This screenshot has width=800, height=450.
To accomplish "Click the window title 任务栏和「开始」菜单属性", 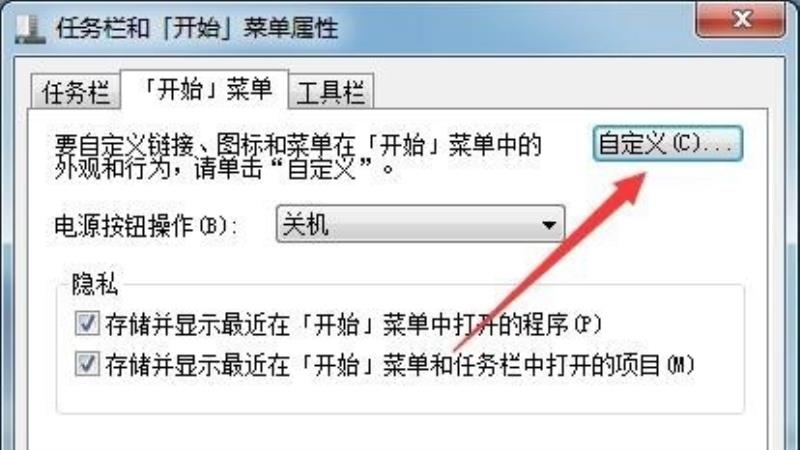I will coord(197,28).
